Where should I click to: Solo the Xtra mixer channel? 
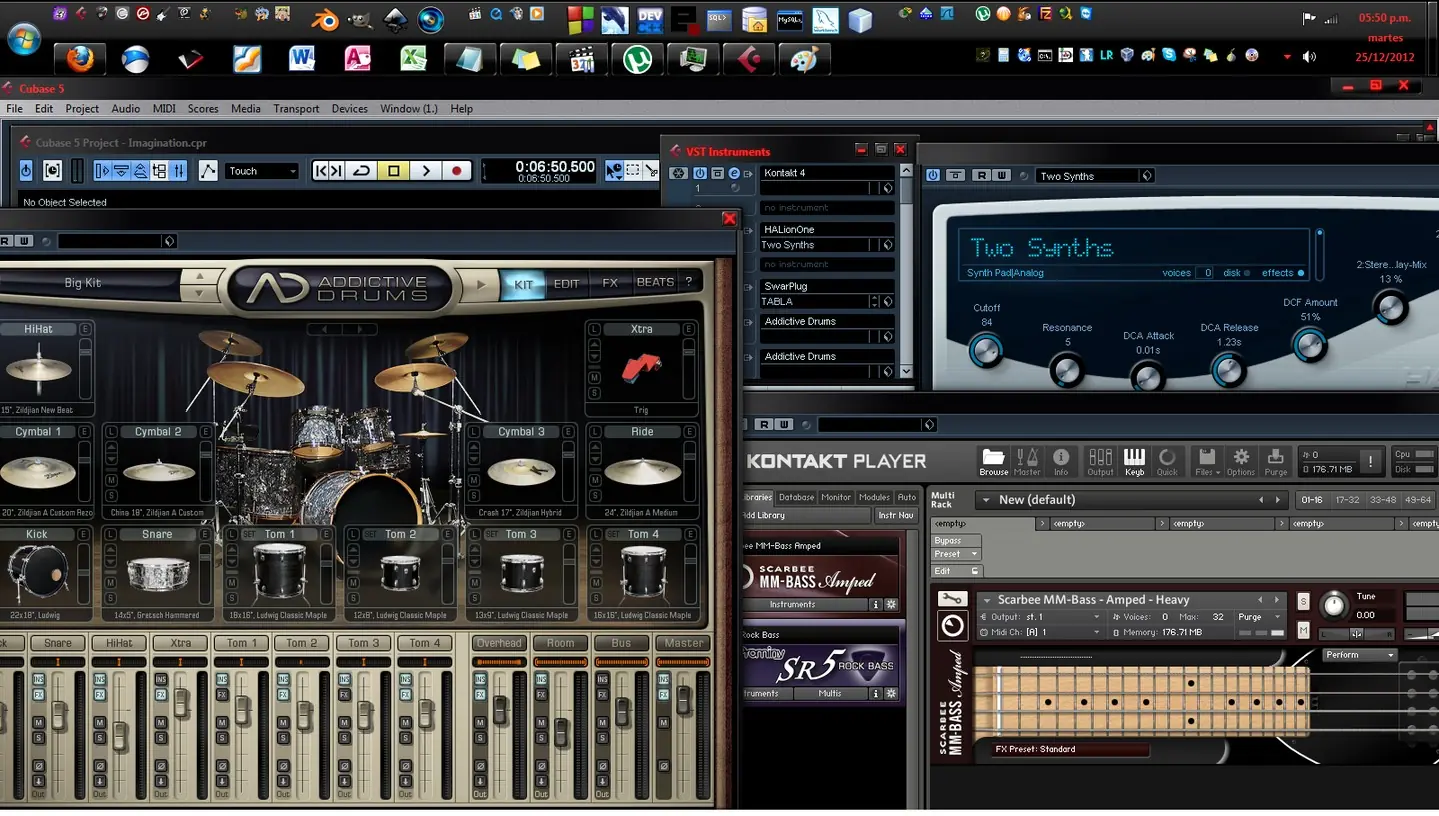(161, 737)
